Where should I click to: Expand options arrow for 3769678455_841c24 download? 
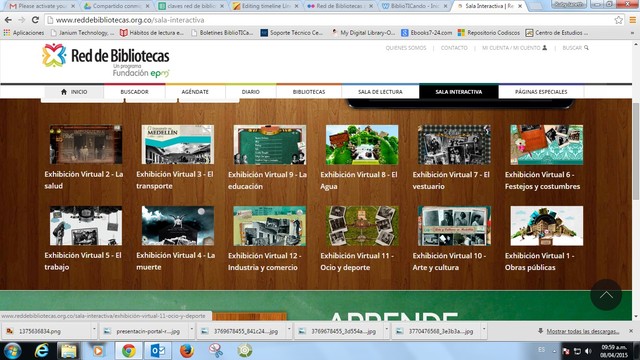(289, 328)
